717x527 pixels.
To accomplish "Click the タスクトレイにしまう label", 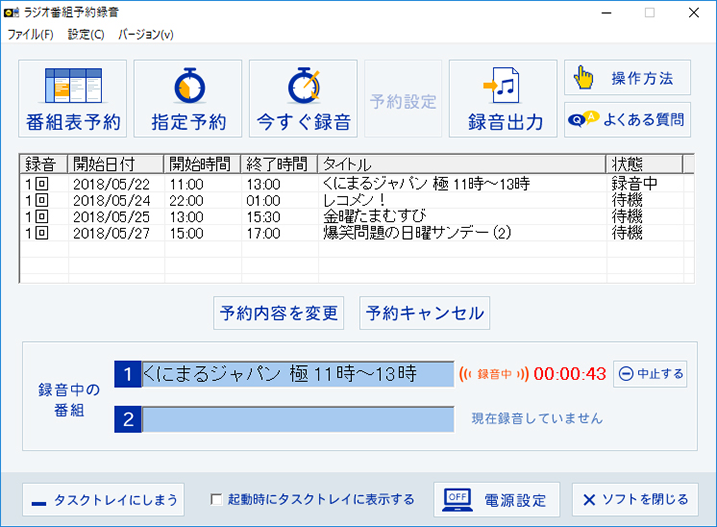I will [x=116, y=500].
